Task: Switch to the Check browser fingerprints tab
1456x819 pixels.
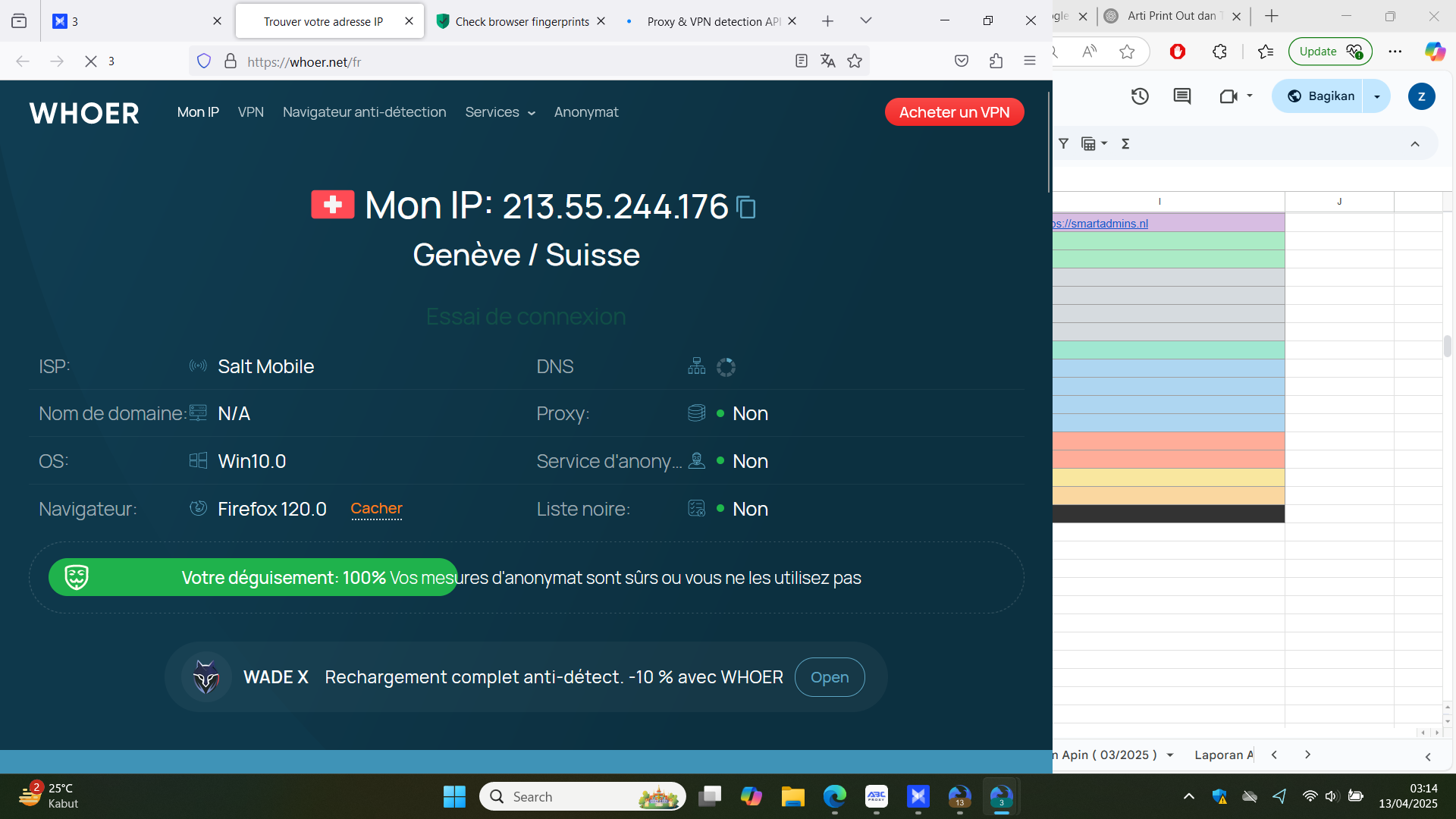Action: pyautogui.click(x=522, y=21)
